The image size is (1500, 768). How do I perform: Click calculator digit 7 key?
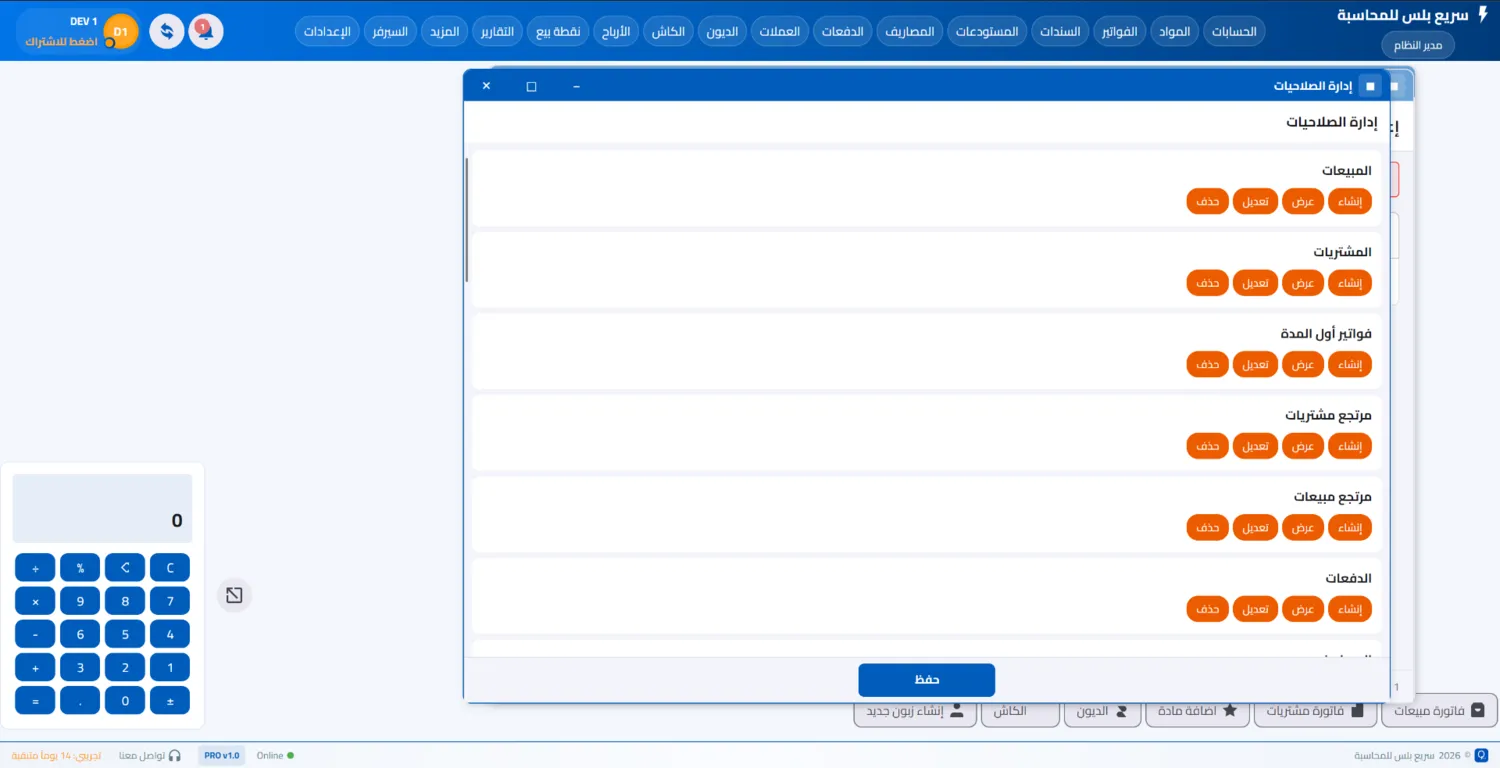tap(170, 601)
